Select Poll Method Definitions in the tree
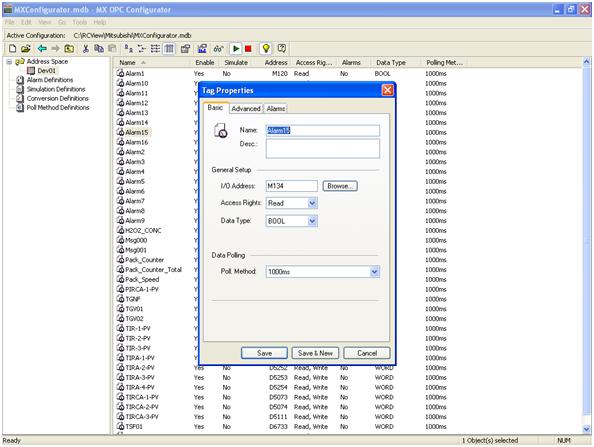 coord(58,108)
